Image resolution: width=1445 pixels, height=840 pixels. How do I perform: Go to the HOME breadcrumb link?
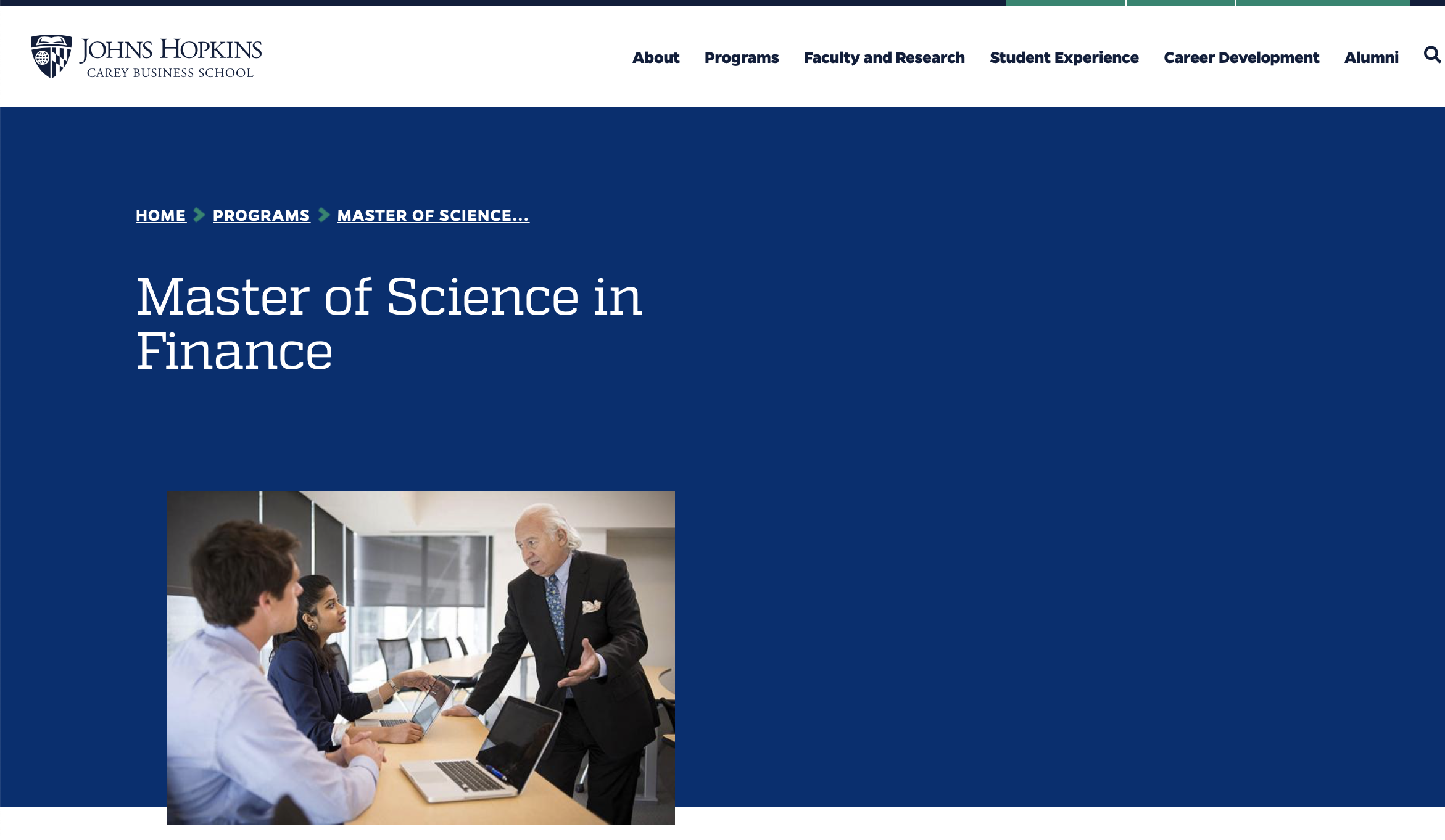click(x=161, y=215)
